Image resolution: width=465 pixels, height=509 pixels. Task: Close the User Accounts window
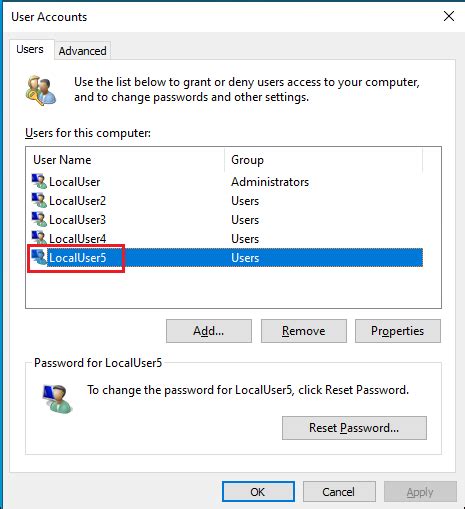coord(449,16)
